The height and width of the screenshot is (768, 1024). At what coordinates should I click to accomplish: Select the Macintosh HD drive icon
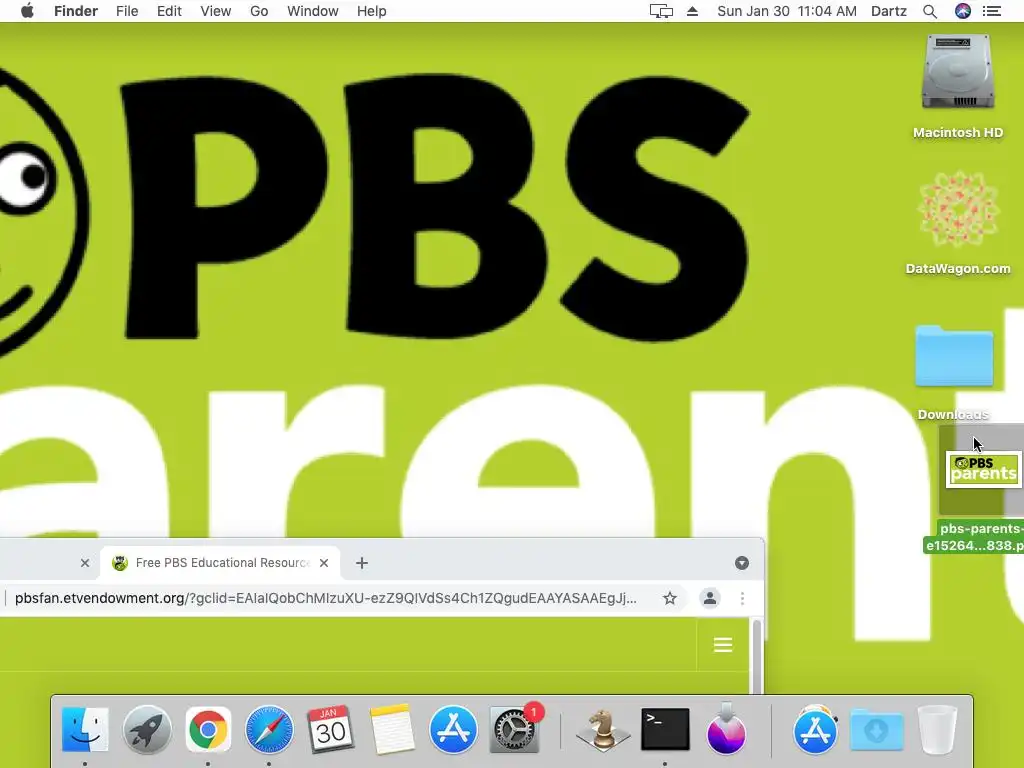click(958, 72)
